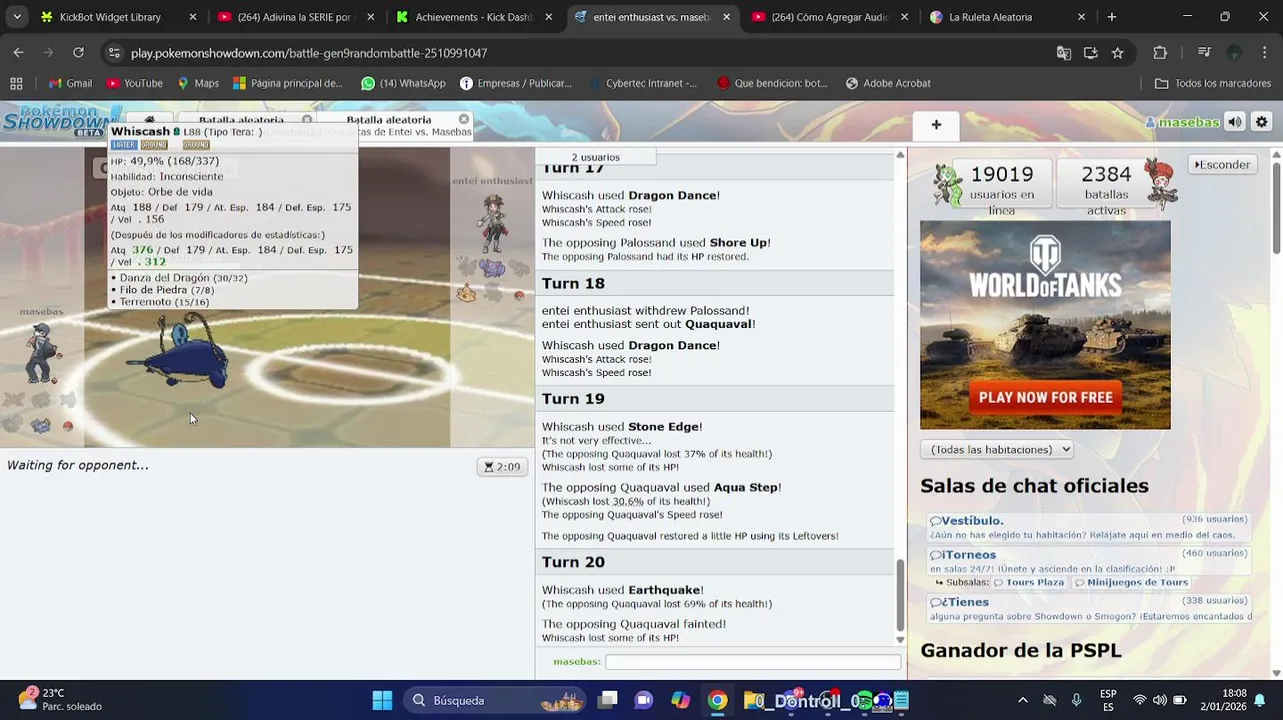Join the ¿Tienes chat room
Screen dimensions: 1283x720
[1089, 609]
